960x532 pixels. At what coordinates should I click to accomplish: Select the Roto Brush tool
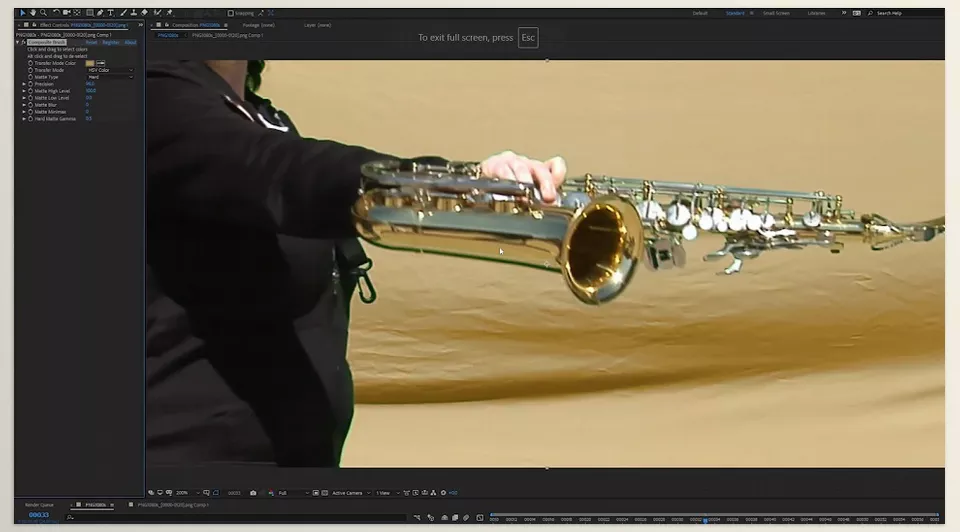[157, 13]
